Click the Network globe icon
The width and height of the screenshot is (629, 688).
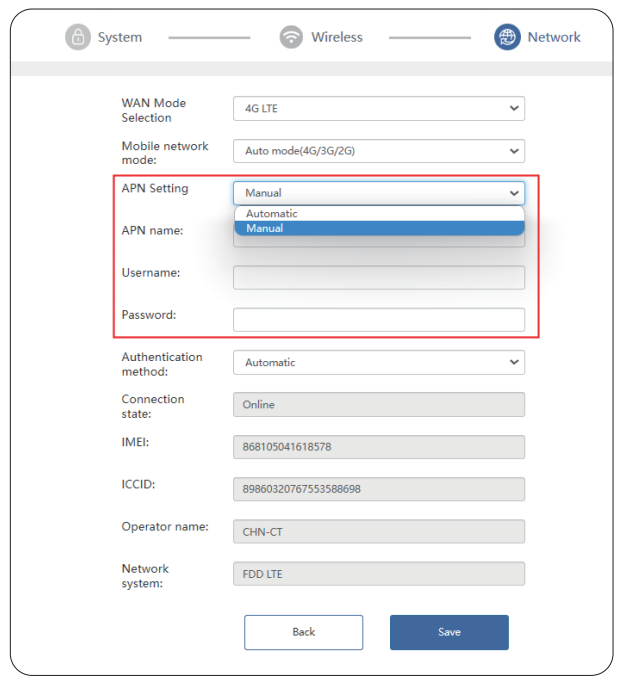point(507,37)
